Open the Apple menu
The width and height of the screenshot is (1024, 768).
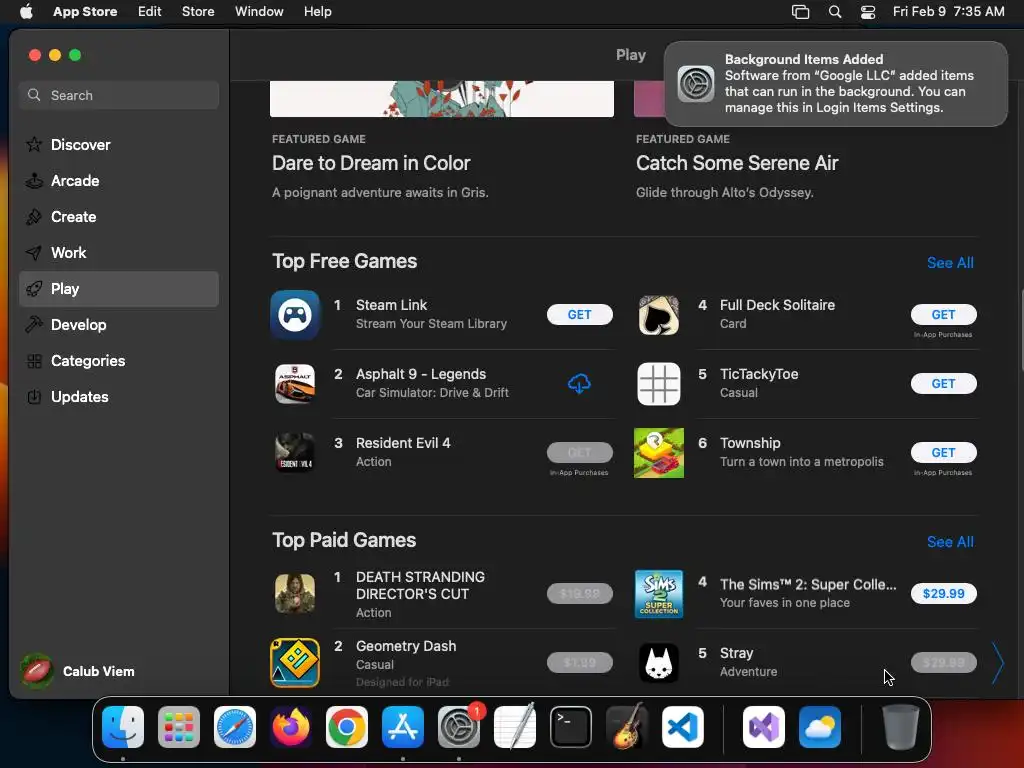26,12
